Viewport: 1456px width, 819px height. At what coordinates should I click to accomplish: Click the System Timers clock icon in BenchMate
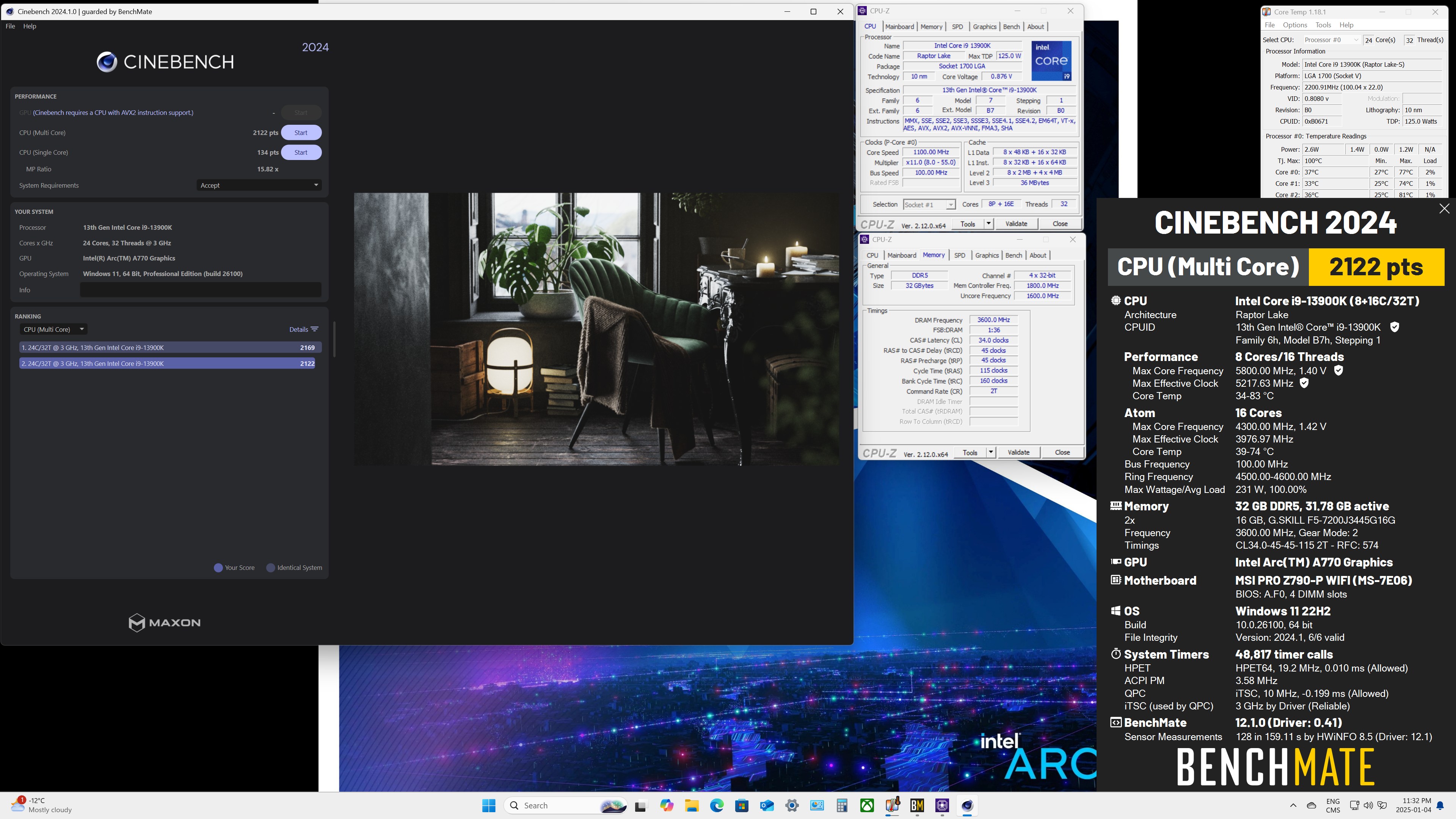(1116, 654)
